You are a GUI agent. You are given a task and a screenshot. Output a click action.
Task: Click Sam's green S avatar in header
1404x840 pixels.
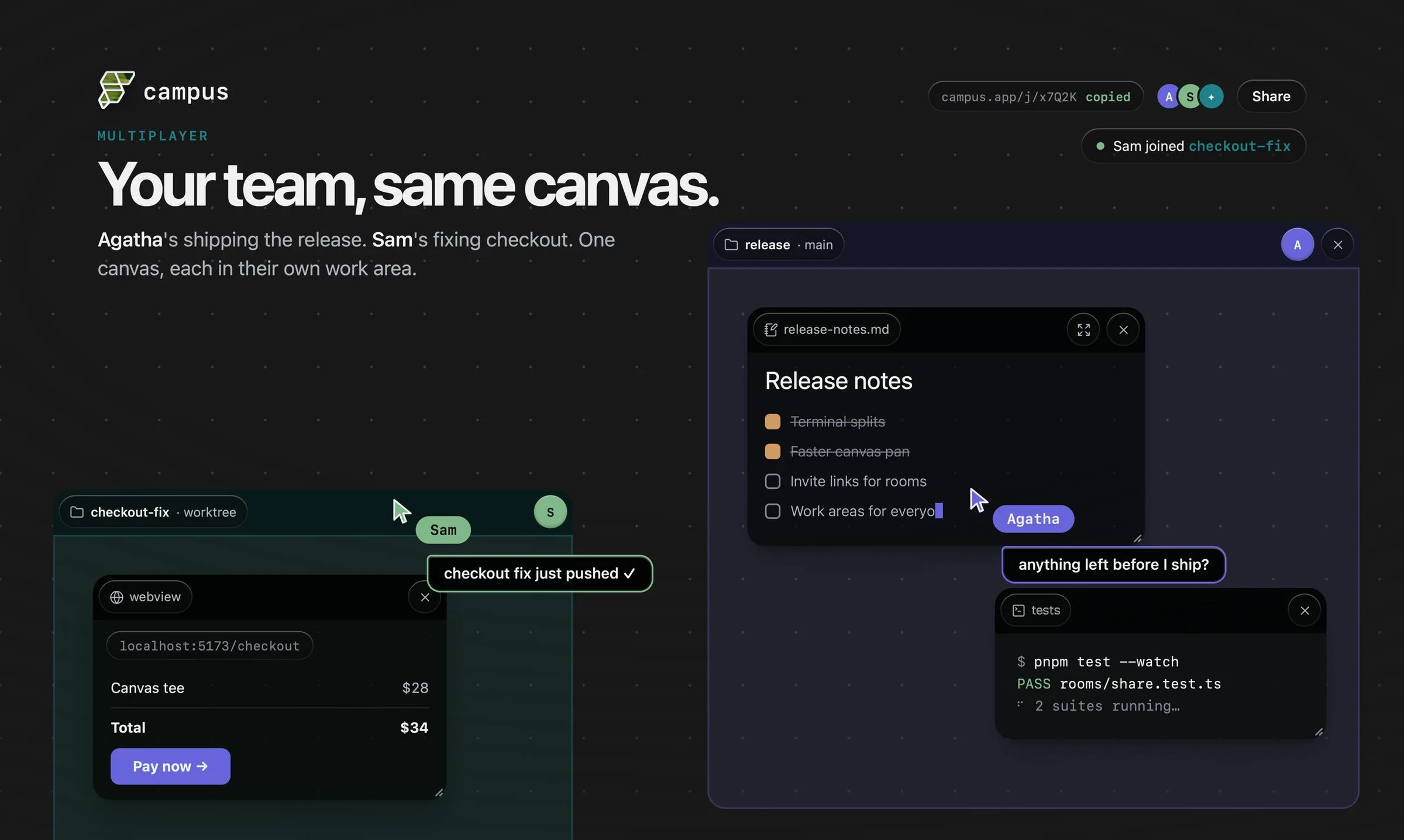[1189, 97]
